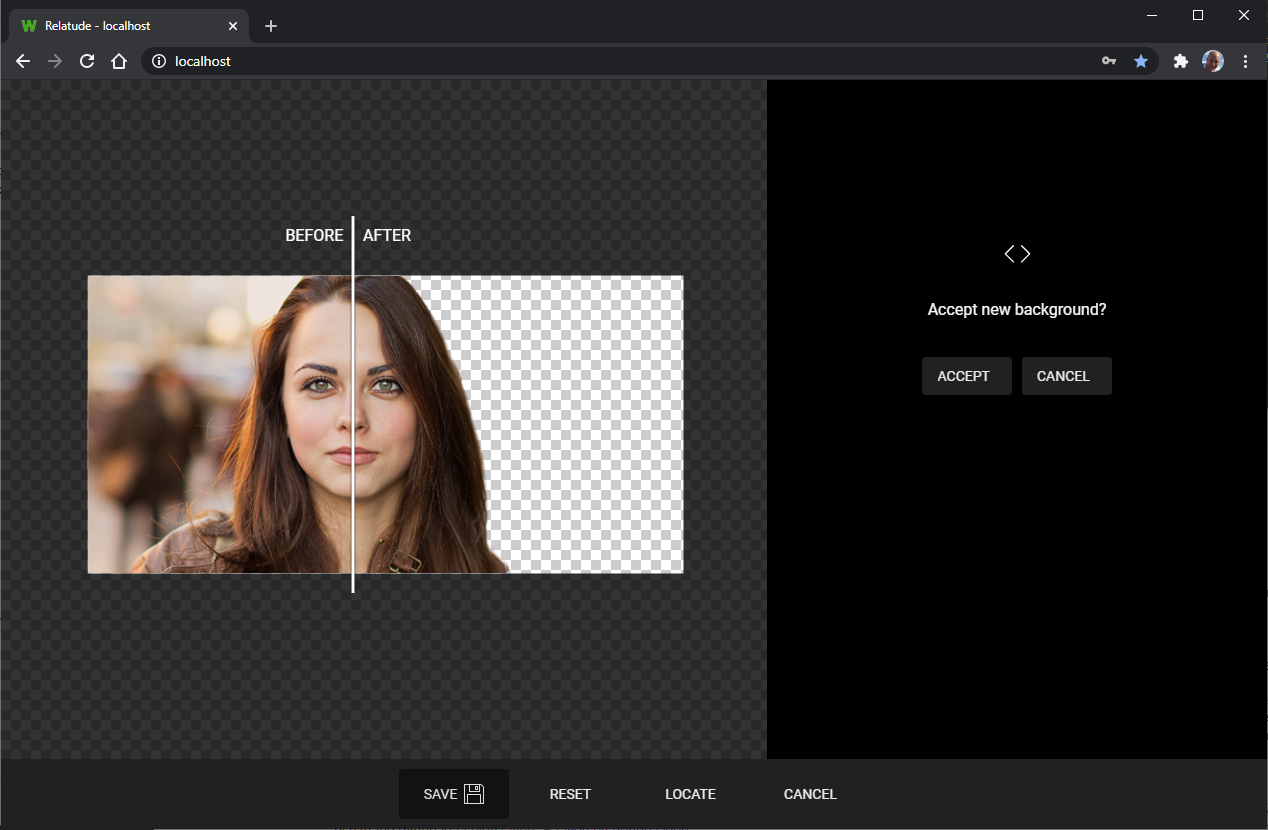Click the profile avatar in Chrome toolbar
The image size is (1268, 830).
(1213, 61)
